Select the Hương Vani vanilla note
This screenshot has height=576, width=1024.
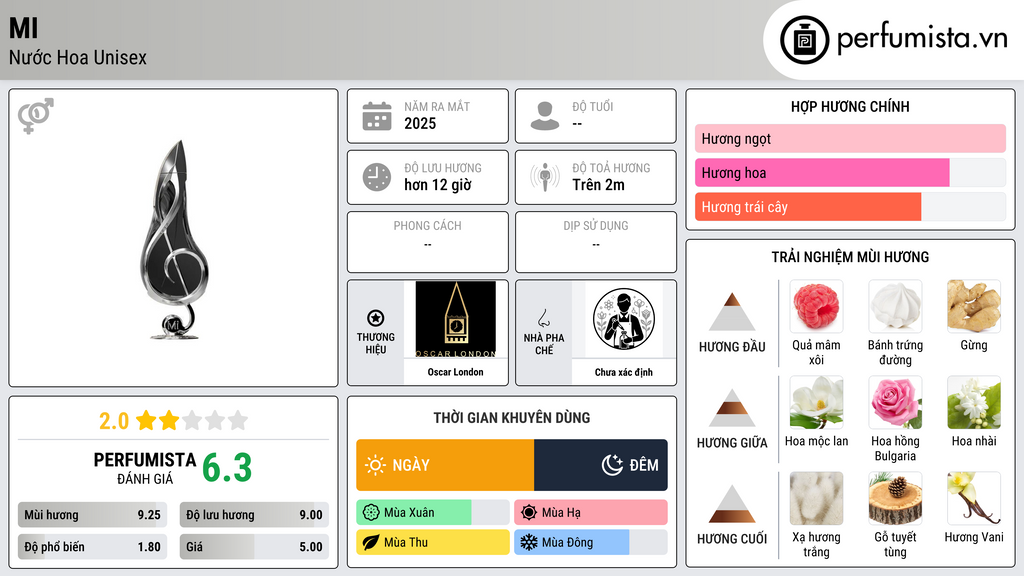974,498
